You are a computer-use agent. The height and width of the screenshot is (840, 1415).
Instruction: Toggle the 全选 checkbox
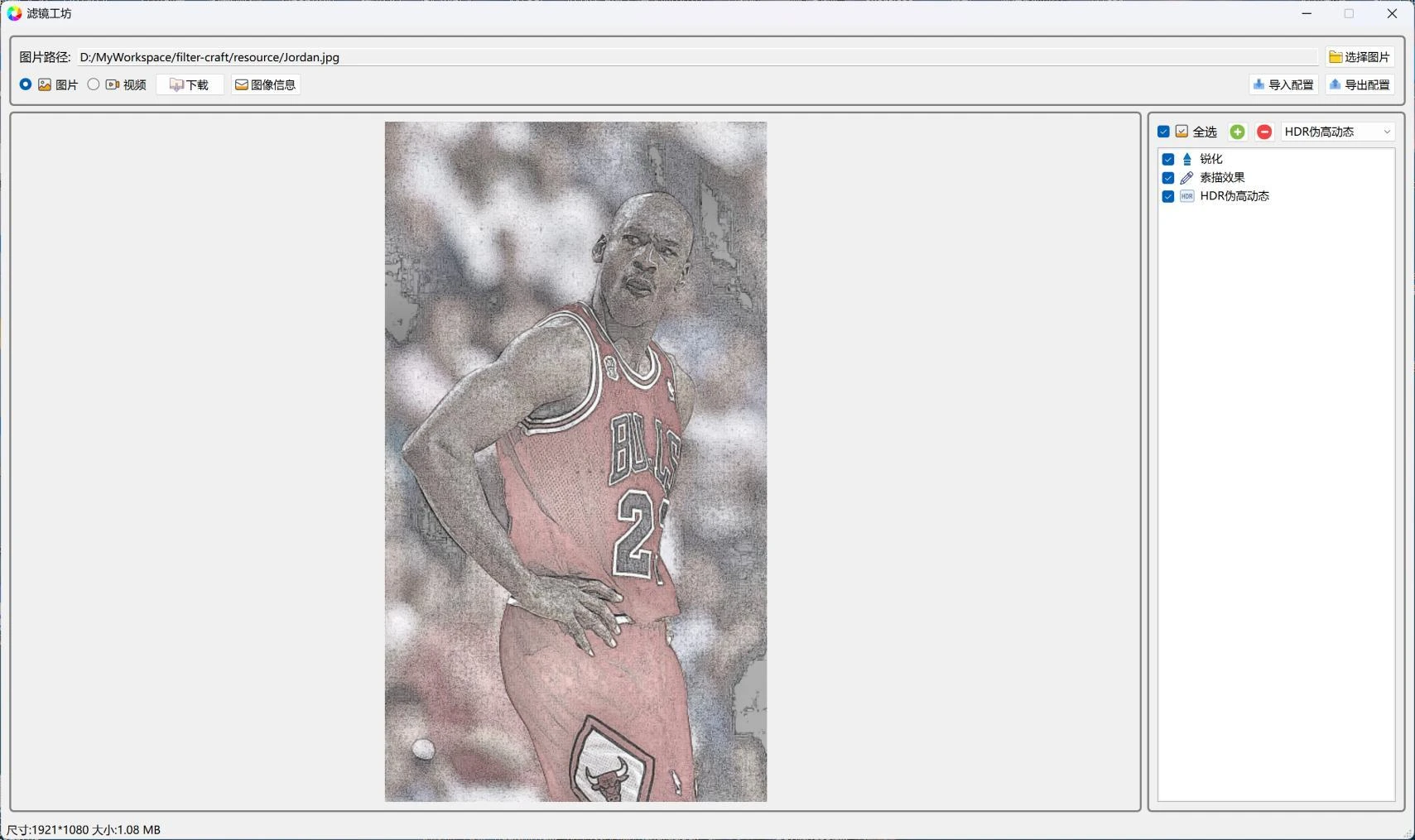pos(1163,132)
